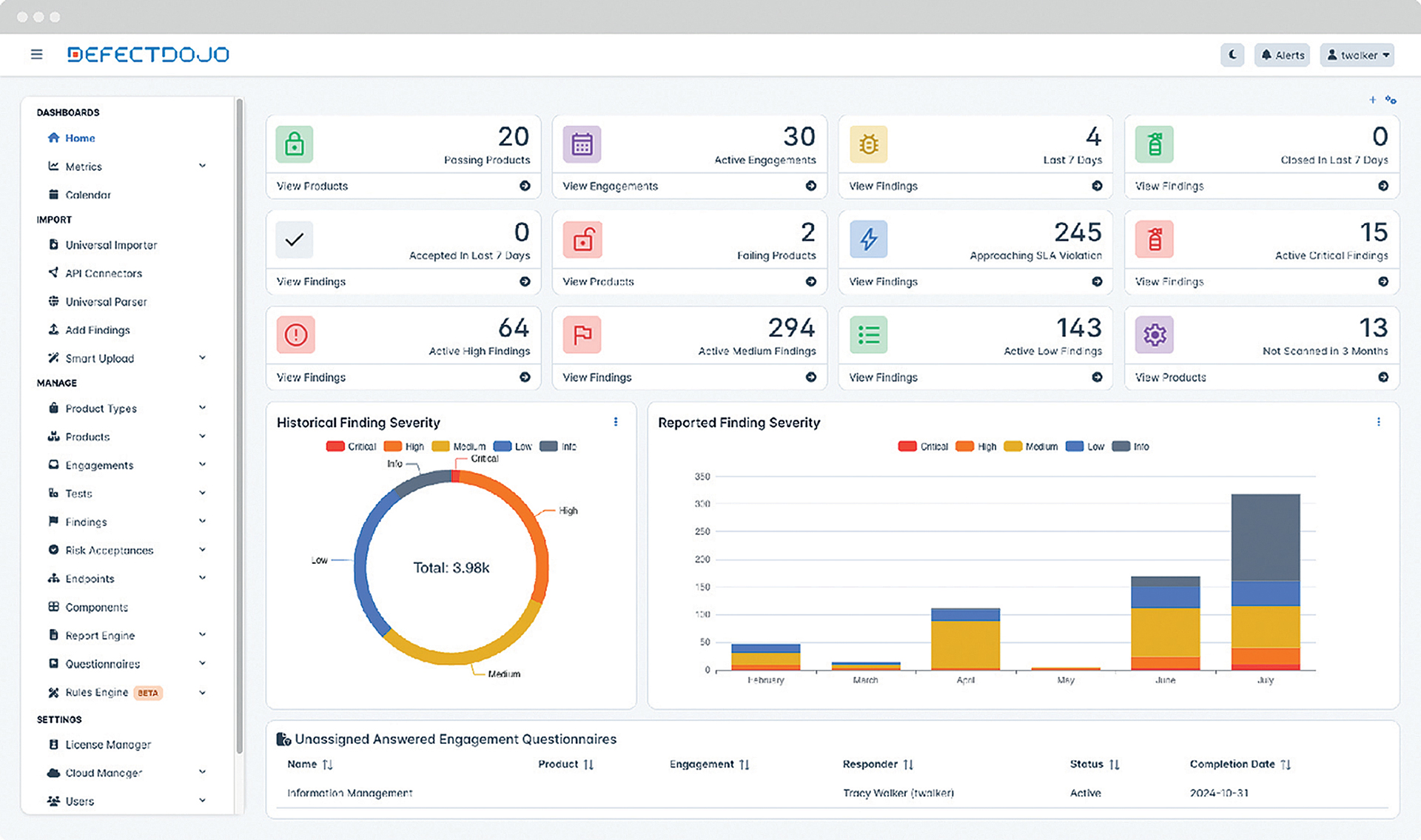Click the Active High Findings exclamation icon
1421x840 pixels.
tap(295, 335)
